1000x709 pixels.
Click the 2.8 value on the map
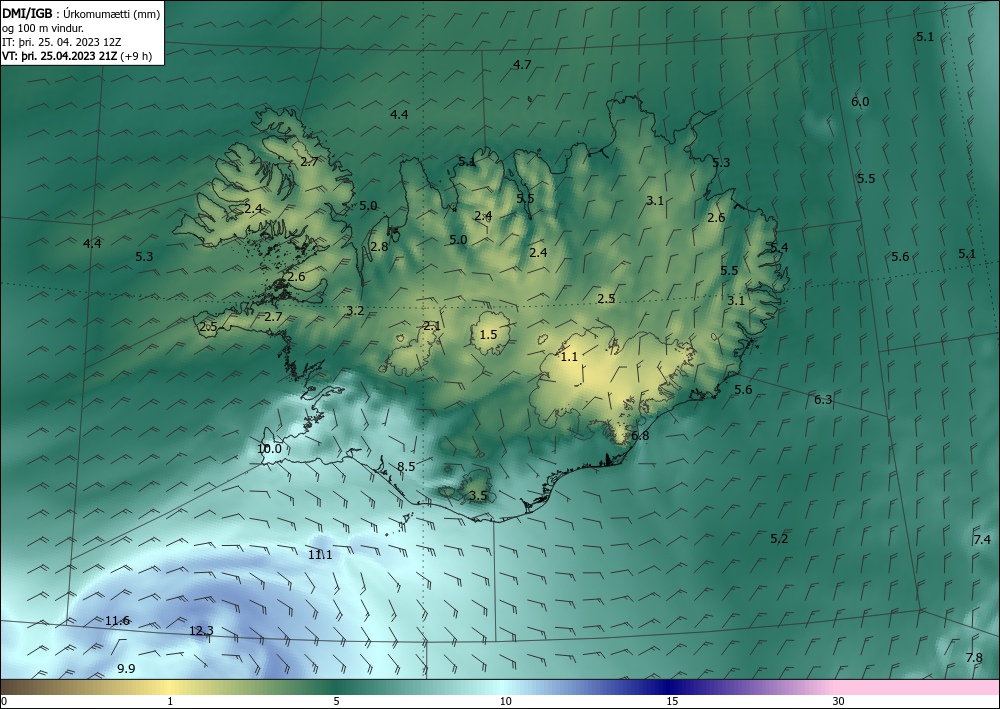click(379, 246)
